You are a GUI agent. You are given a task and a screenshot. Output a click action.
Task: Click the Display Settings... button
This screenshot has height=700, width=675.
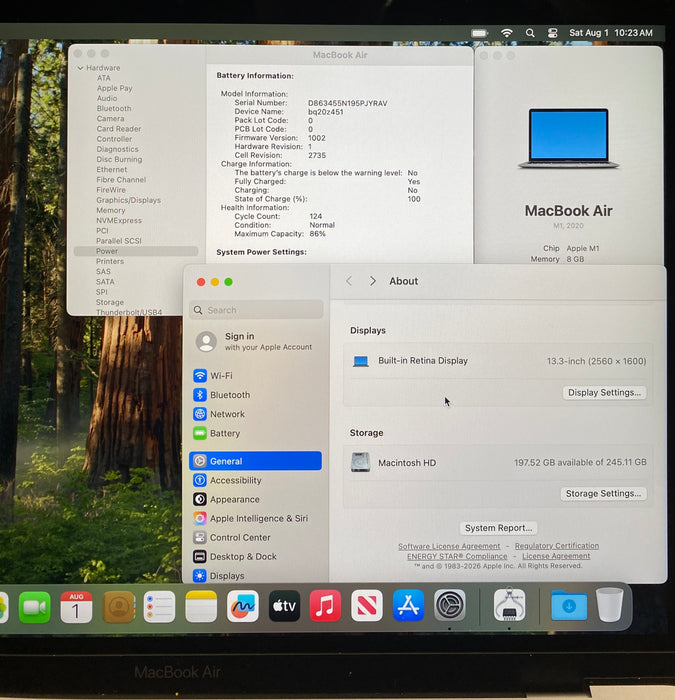pos(604,392)
